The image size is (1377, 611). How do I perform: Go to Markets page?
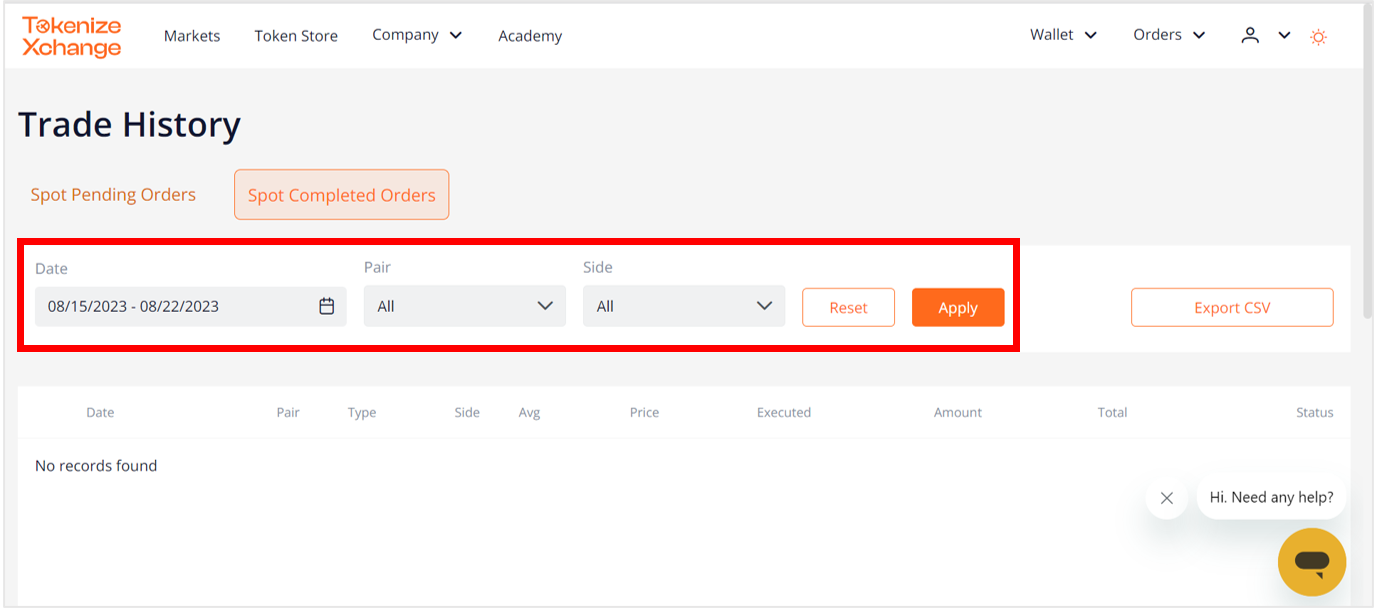(x=192, y=36)
